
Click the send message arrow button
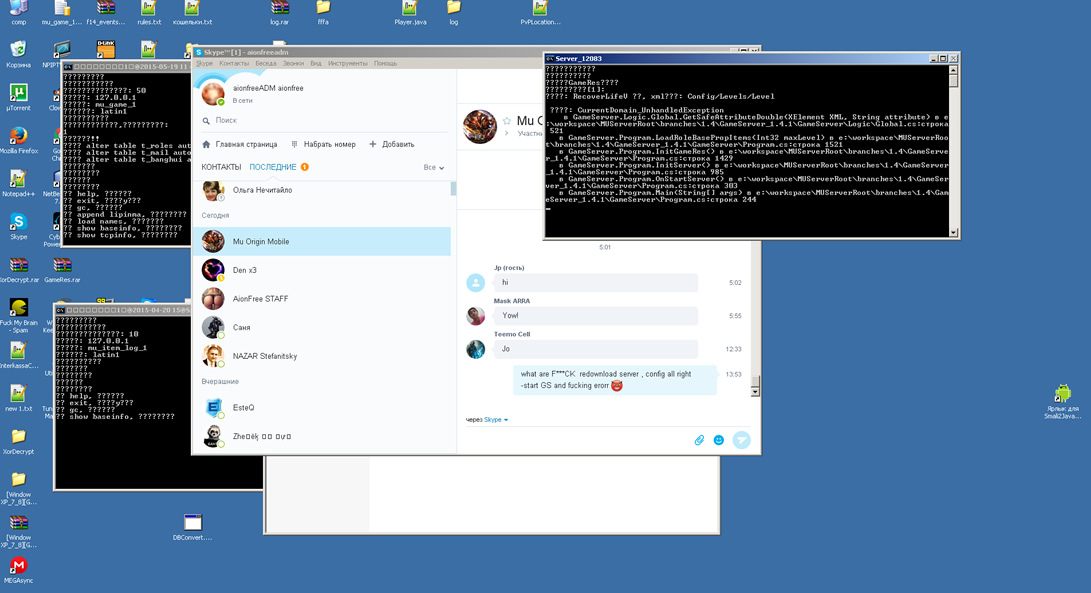coord(741,439)
